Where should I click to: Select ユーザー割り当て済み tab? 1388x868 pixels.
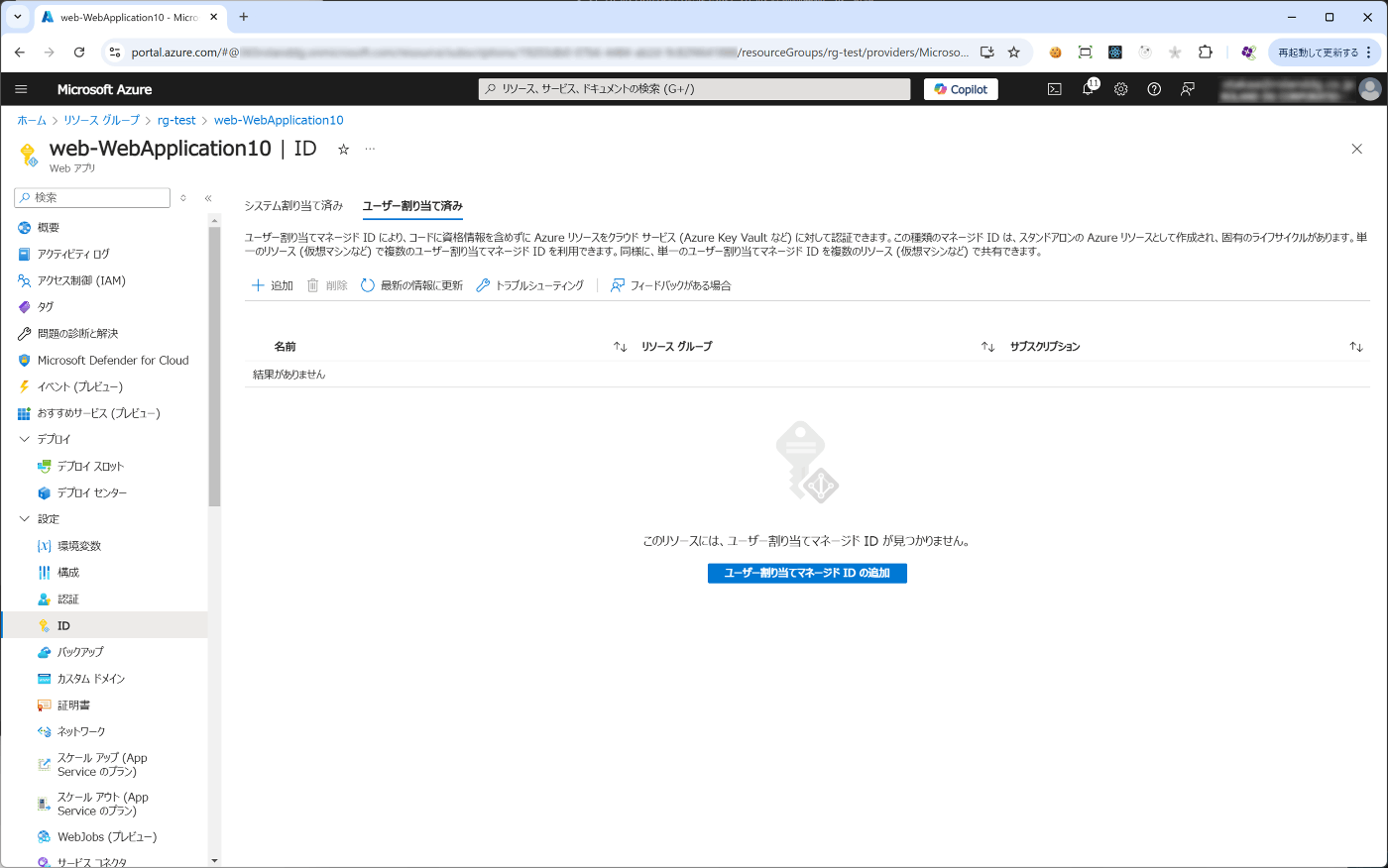click(x=412, y=206)
